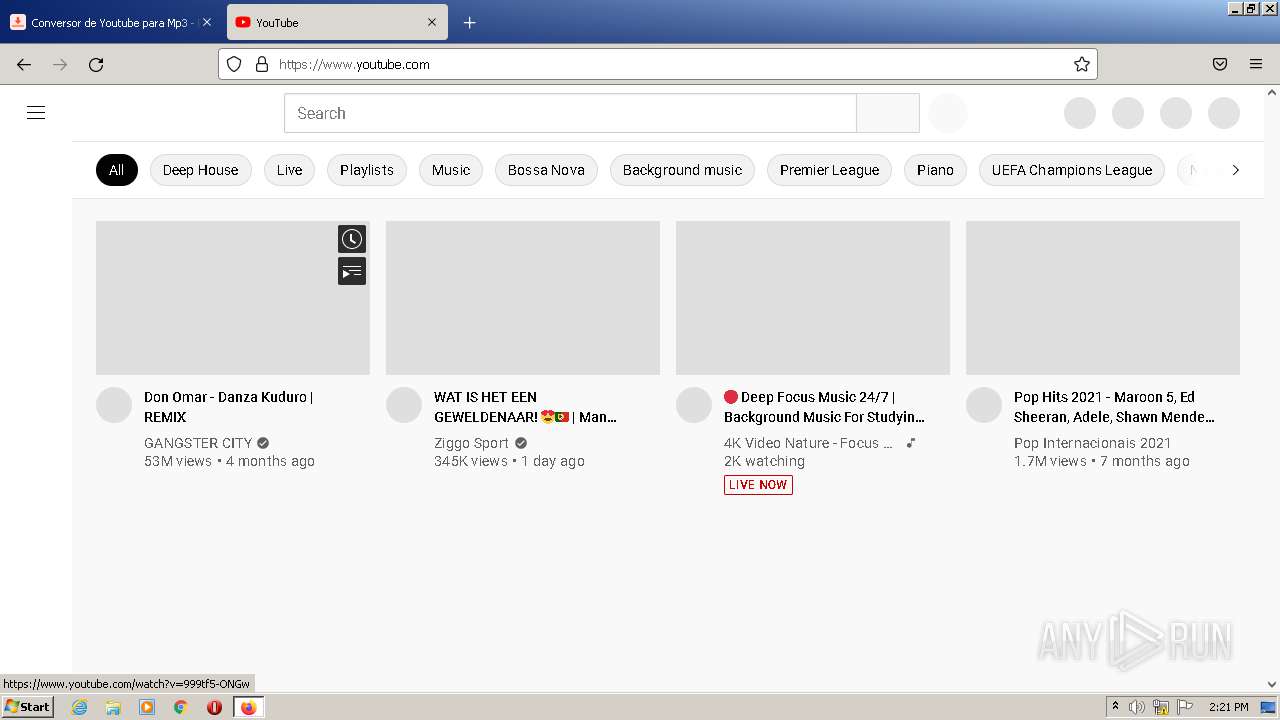Go back with the browser back arrow
Screen dimensions: 1280x720
(x=24, y=64)
